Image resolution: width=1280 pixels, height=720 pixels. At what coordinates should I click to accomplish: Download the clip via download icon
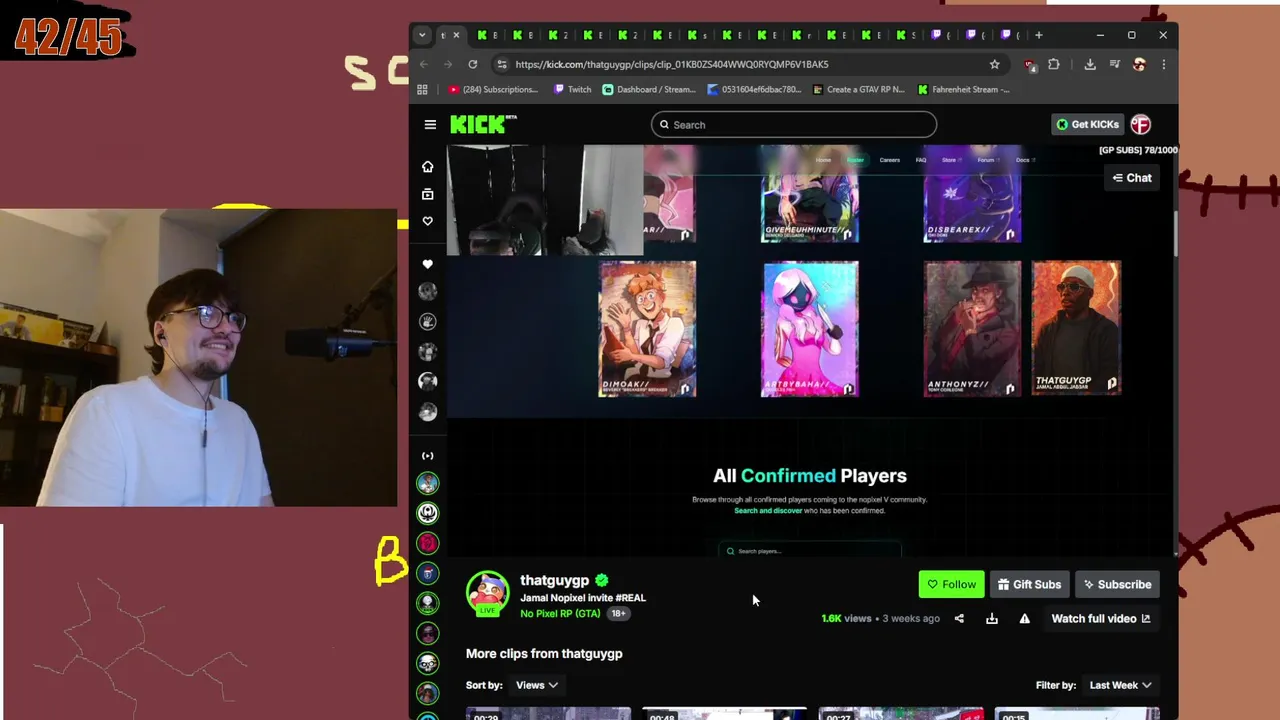pyautogui.click(x=992, y=619)
